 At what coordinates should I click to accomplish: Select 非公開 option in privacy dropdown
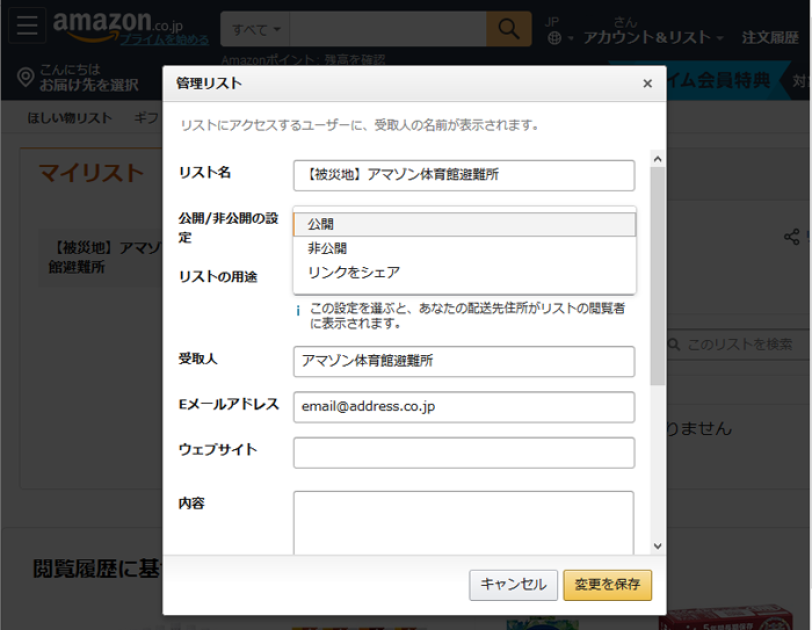coord(464,248)
